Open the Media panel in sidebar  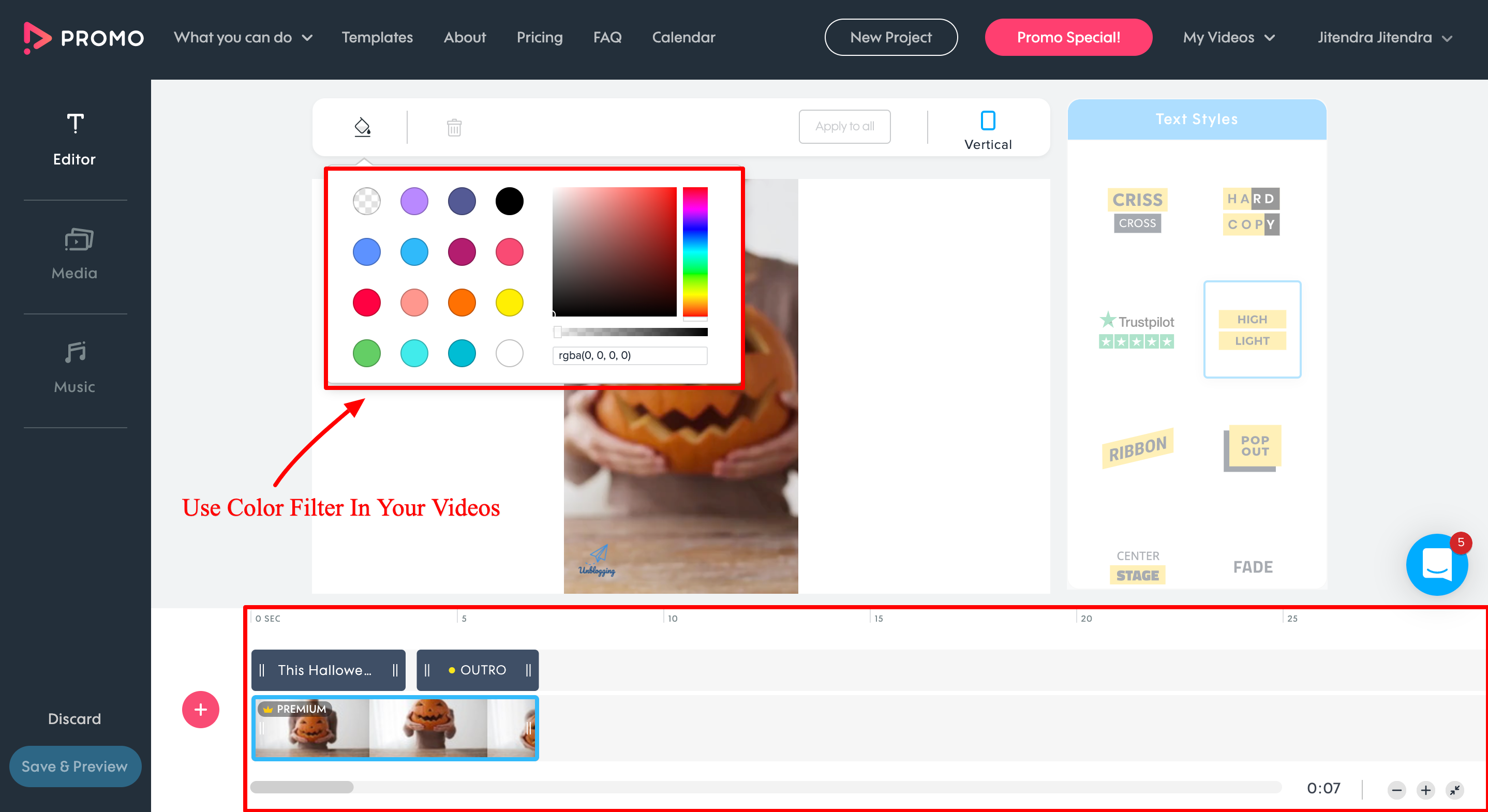tap(75, 253)
